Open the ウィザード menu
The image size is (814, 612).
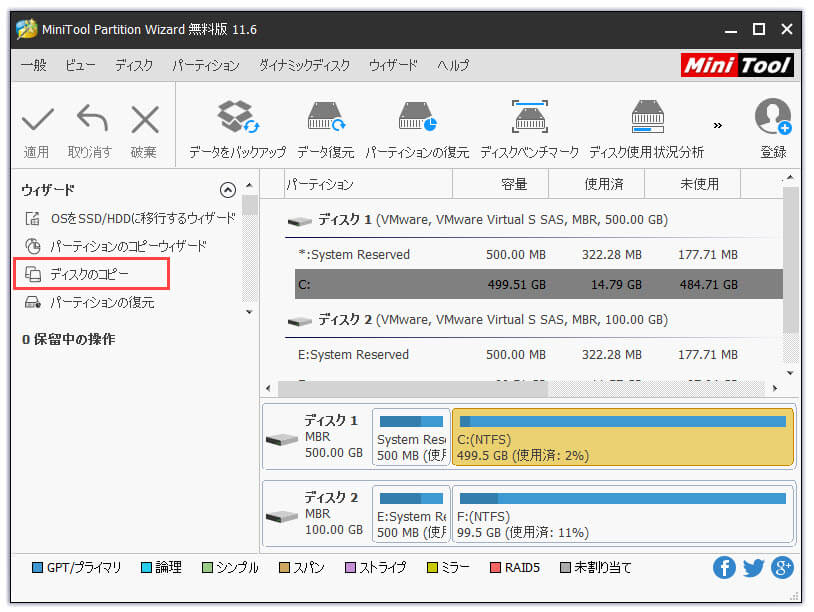tap(391, 65)
